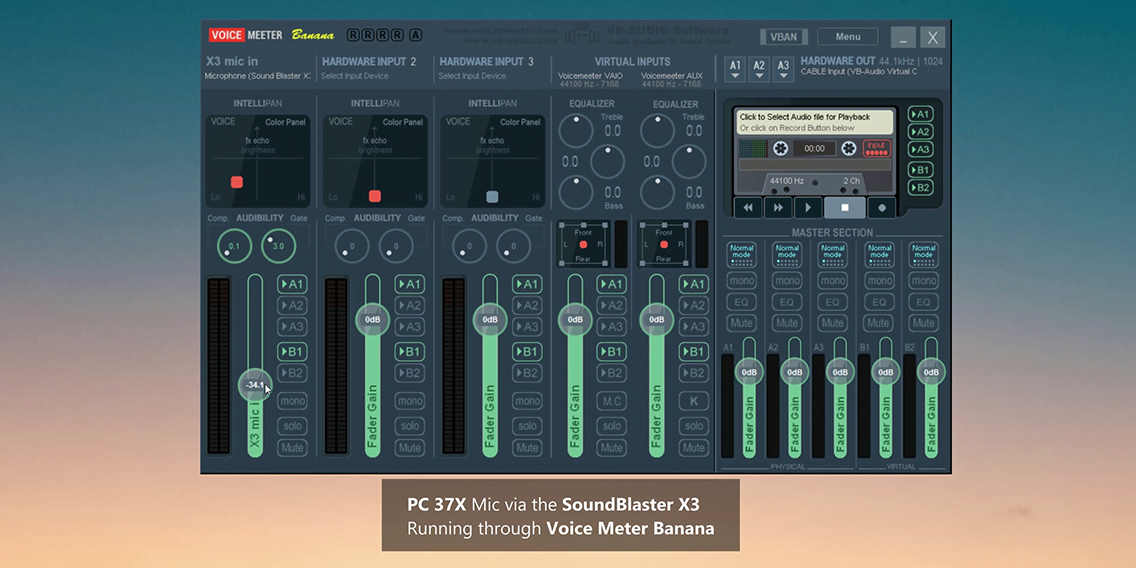Click the Voicemeeter AUX virtual input label
The width and height of the screenshot is (1136, 568).
[672, 78]
